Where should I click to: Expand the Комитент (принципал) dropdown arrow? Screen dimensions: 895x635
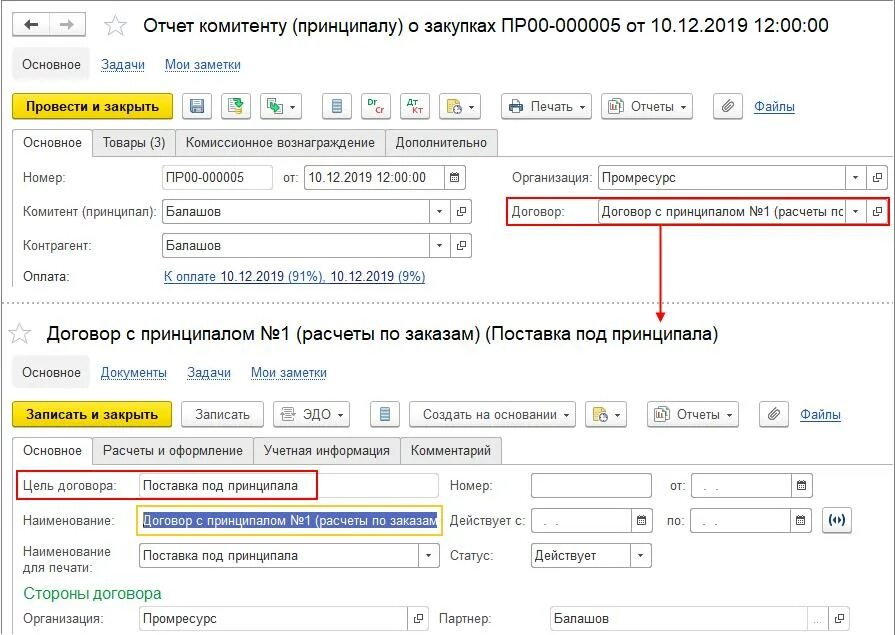click(440, 212)
